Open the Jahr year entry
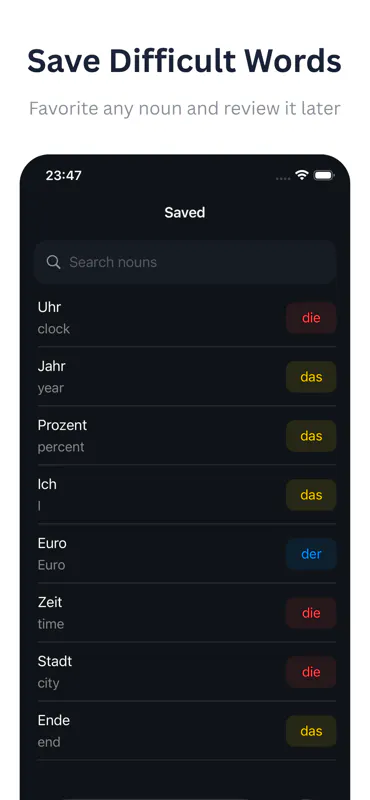The width and height of the screenshot is (370, 800). point(187,377)
